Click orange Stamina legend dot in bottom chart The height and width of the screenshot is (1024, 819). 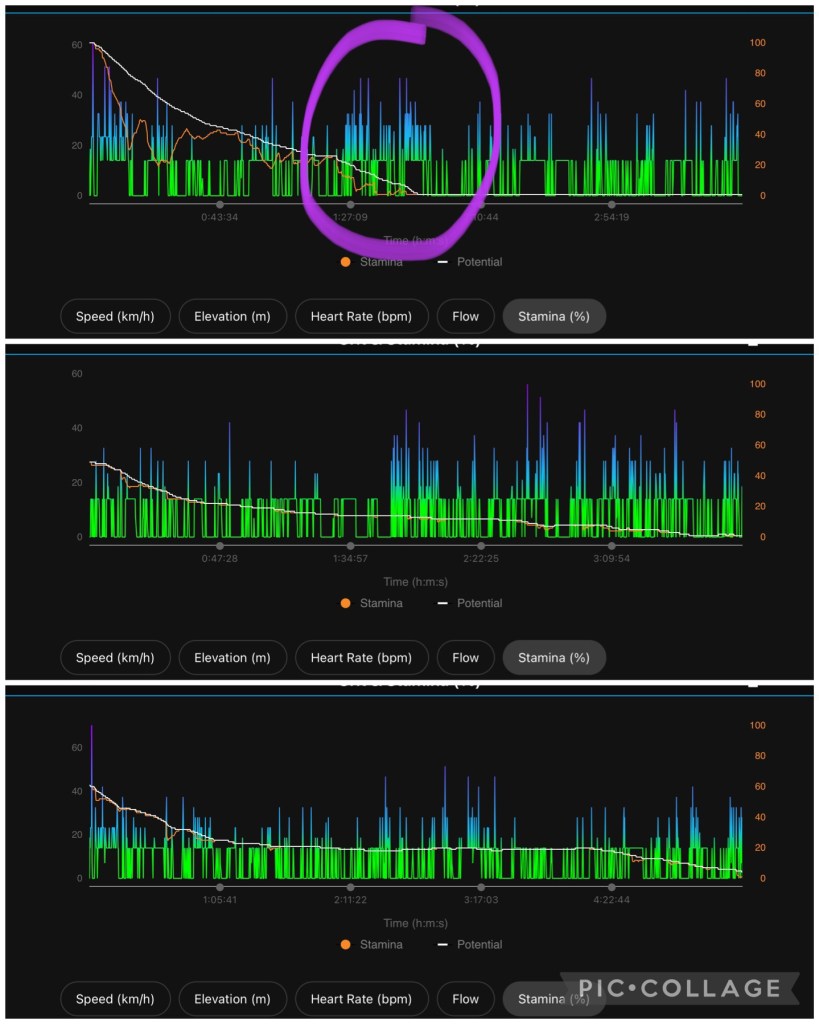[x=346, y=944]
